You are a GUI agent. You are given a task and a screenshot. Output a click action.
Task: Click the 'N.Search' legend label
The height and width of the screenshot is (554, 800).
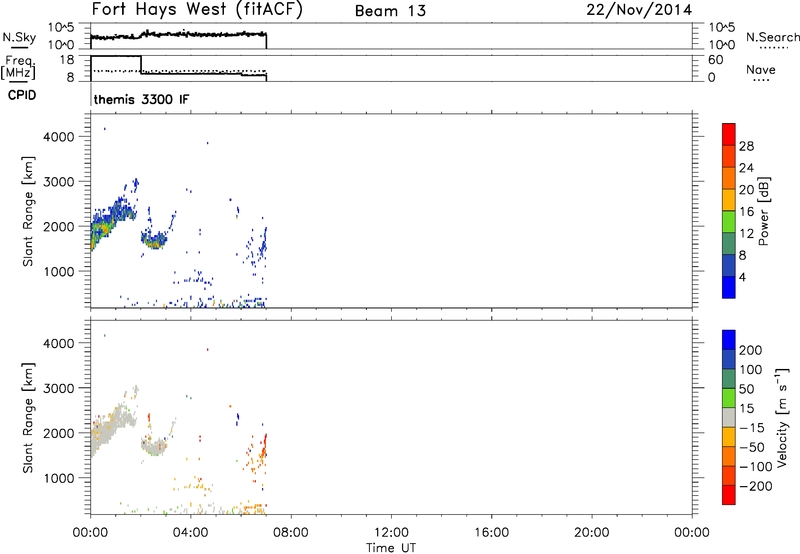(x=772, y=37)
